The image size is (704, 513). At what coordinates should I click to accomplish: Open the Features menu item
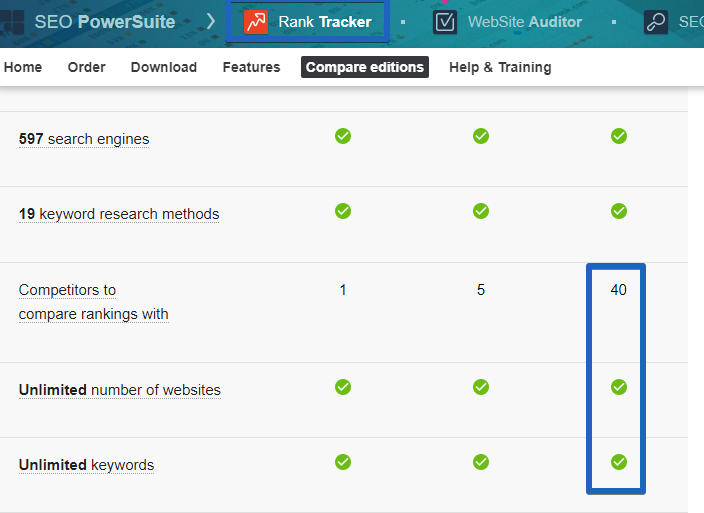(x=251, y=67)
